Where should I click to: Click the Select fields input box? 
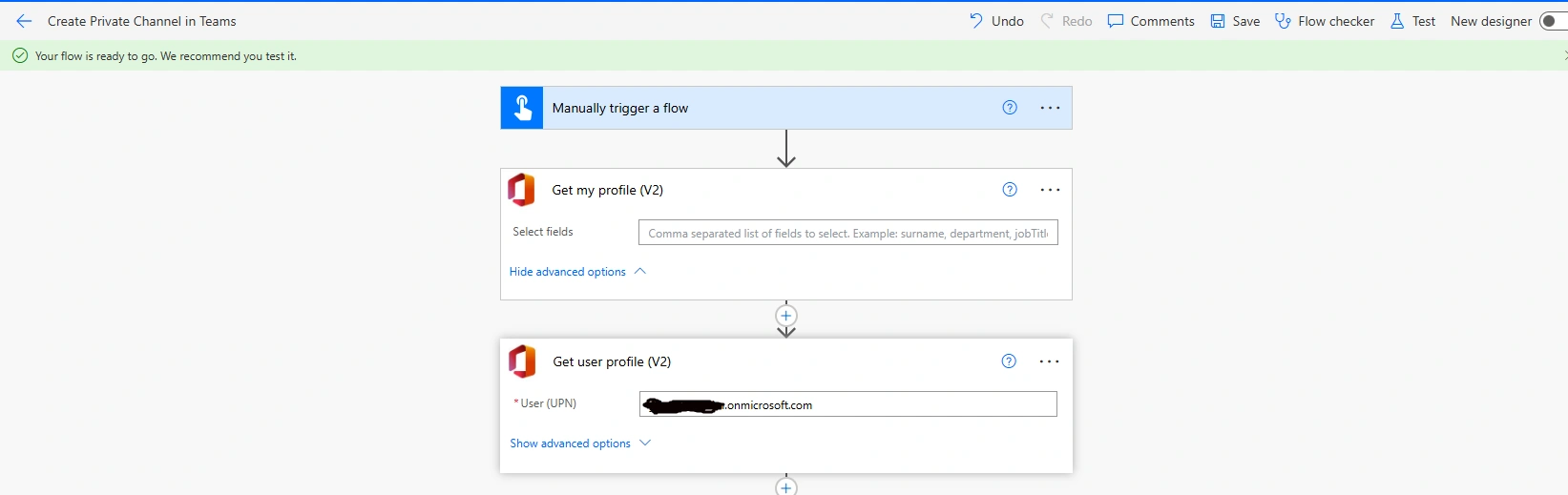(x=848, y=233)
